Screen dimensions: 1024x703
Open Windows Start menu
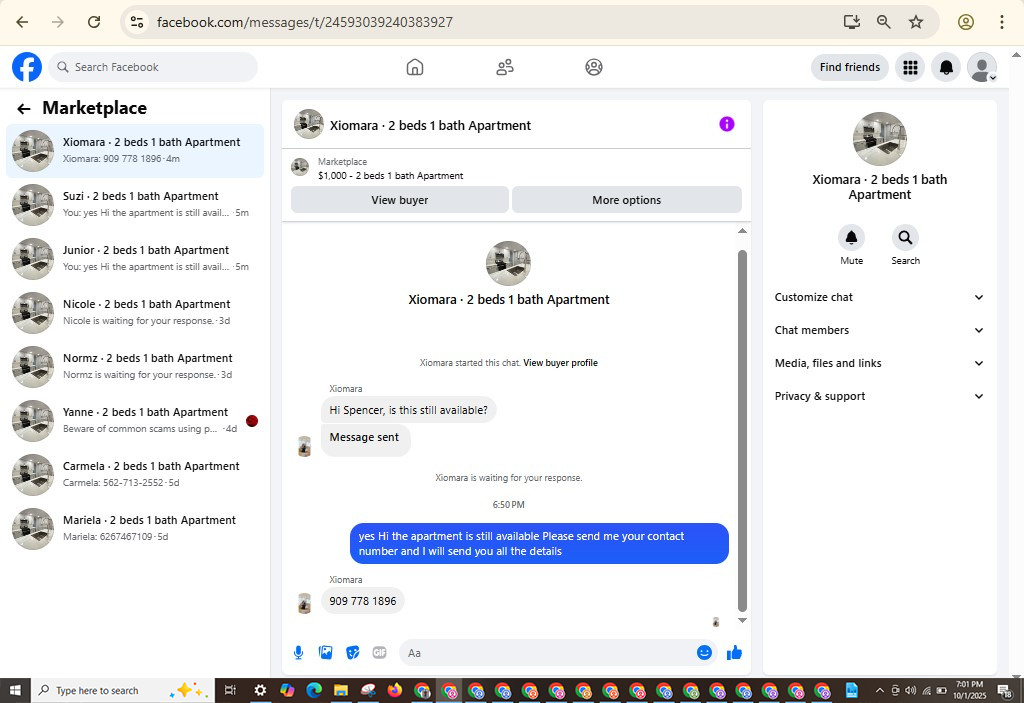coord(15,690)
